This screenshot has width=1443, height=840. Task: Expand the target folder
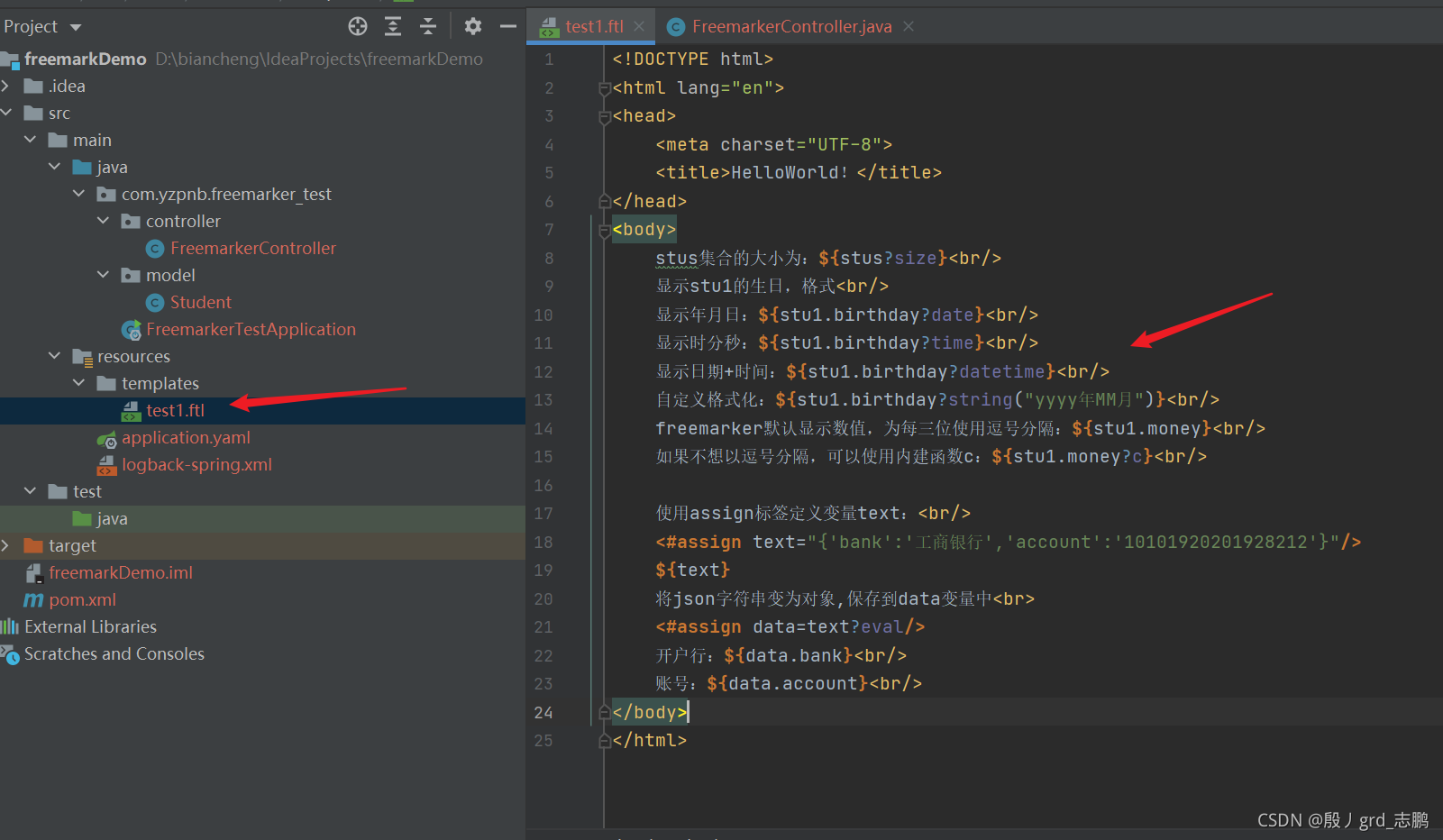6,545
